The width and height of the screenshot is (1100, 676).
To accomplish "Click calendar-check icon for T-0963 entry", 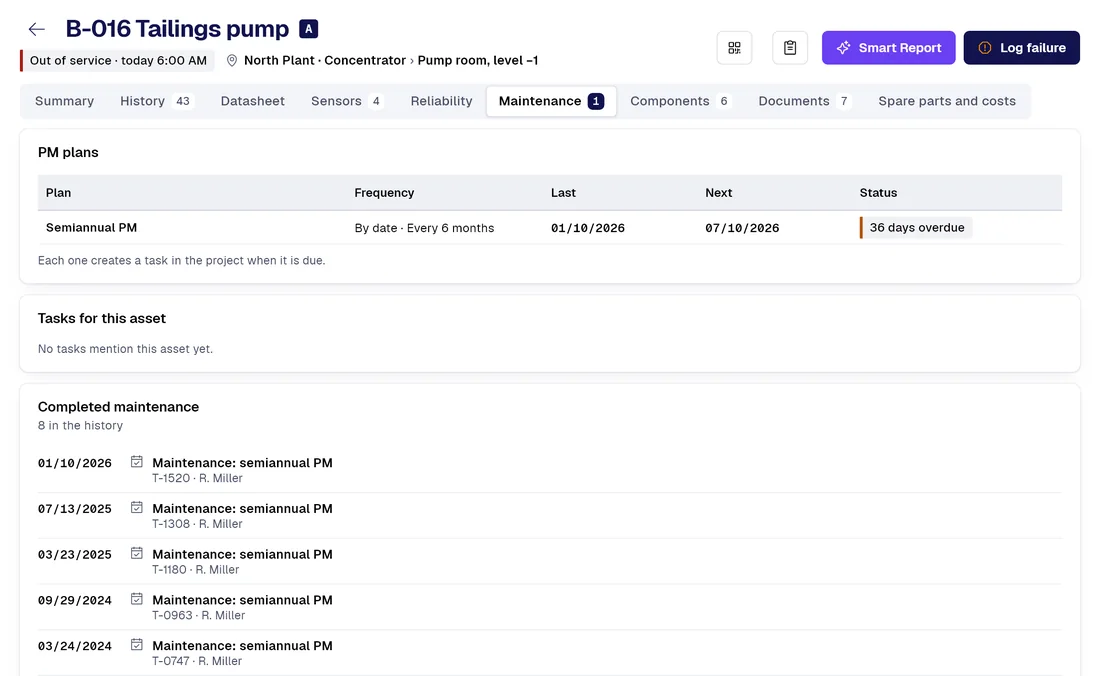I will (x=137, y=599).
